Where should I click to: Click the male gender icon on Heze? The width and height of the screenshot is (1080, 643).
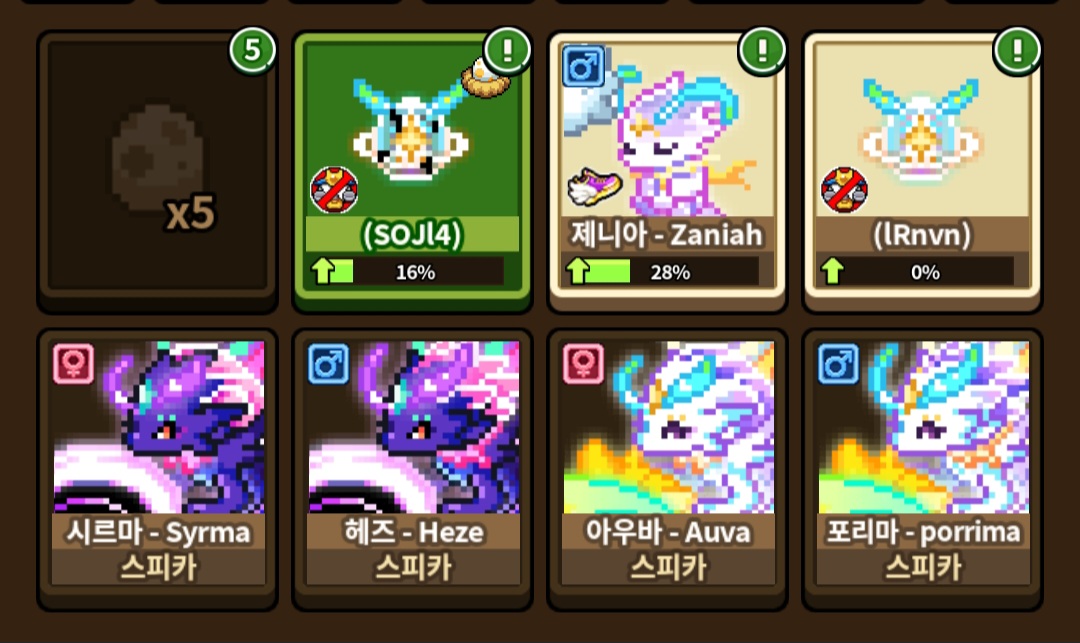pyautogui.click(x=329, y=363)
